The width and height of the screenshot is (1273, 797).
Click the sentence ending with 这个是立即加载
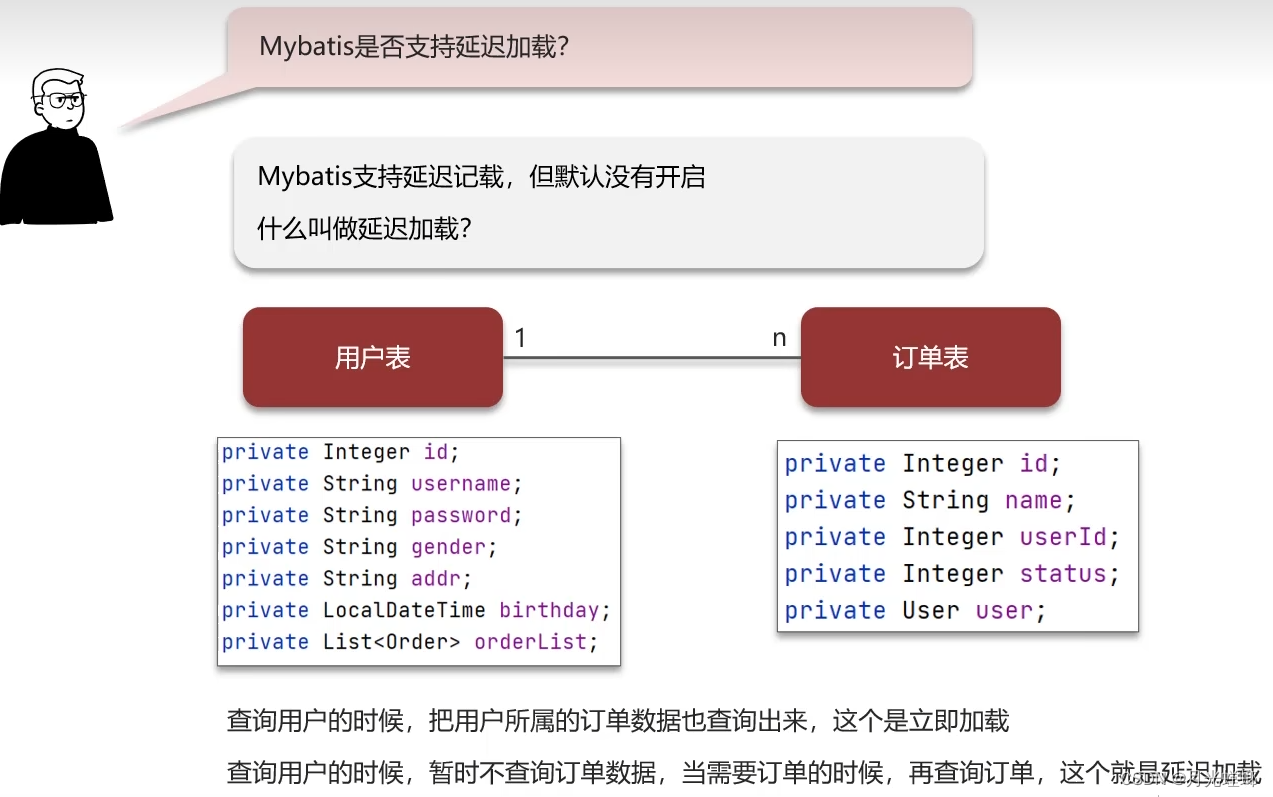point(618,720)
